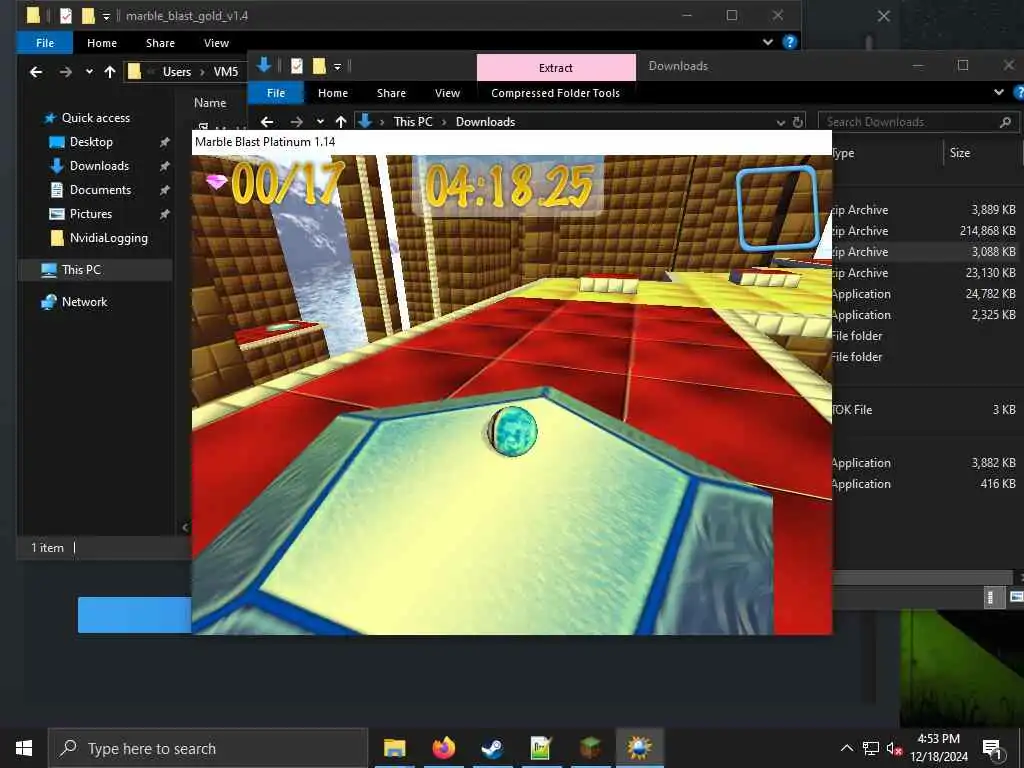Select the Compressed Folder Tools tab

[x=555, y=93]
